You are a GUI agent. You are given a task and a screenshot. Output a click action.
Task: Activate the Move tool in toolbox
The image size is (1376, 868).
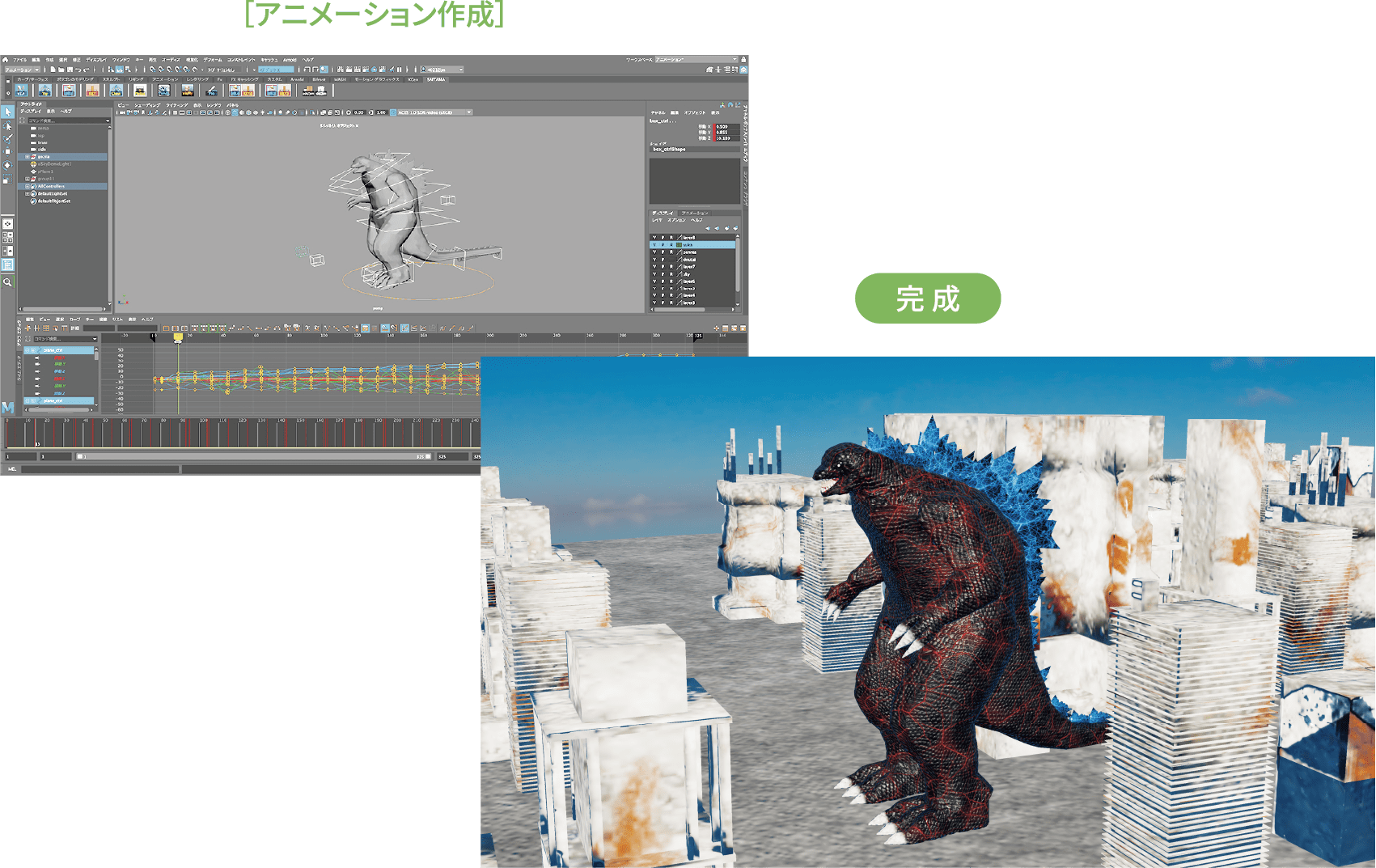coord(7,151)
